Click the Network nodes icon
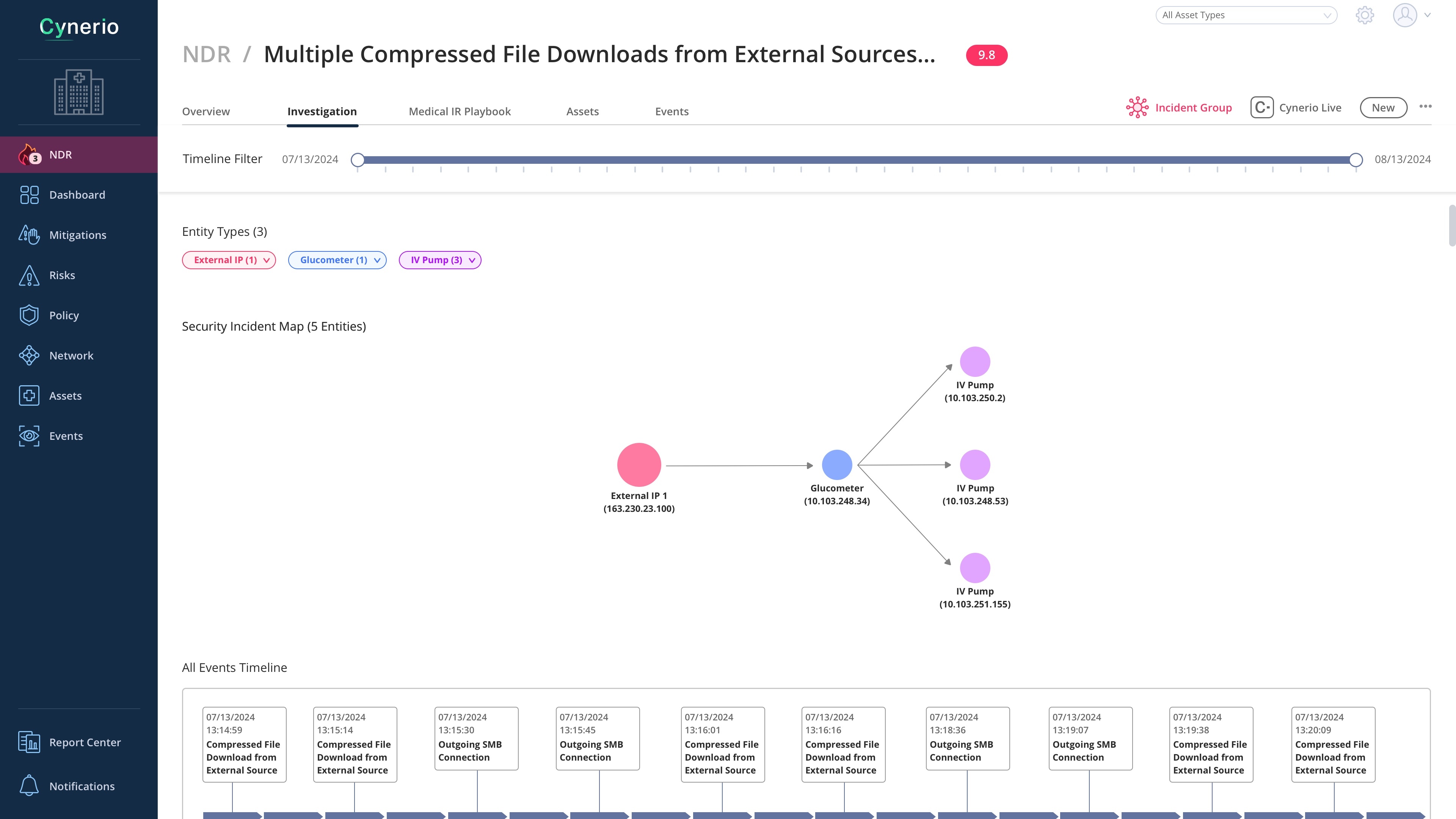1456x819 pixels. (29, 356)
